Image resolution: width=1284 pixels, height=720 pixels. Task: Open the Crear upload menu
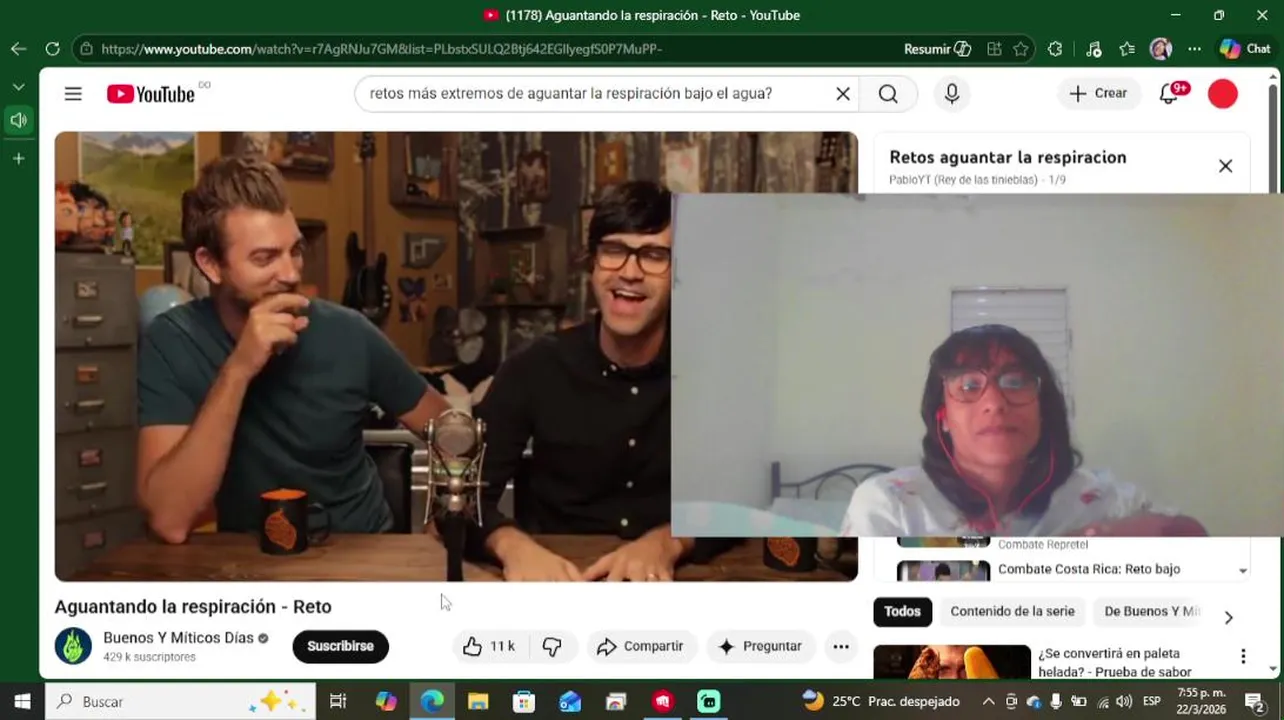click(1098, 93)
